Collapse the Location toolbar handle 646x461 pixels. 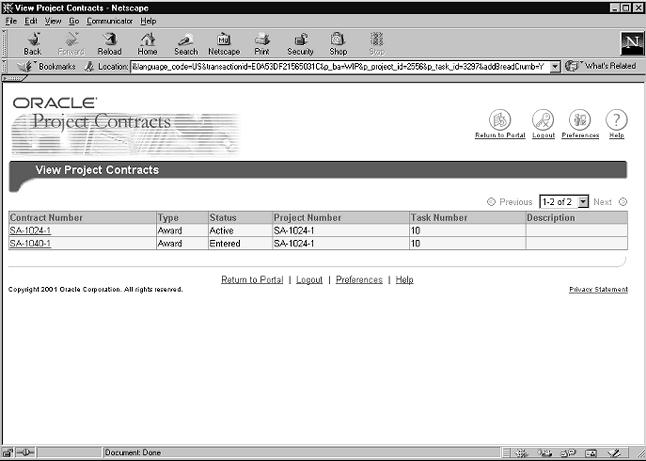point(4,66)
